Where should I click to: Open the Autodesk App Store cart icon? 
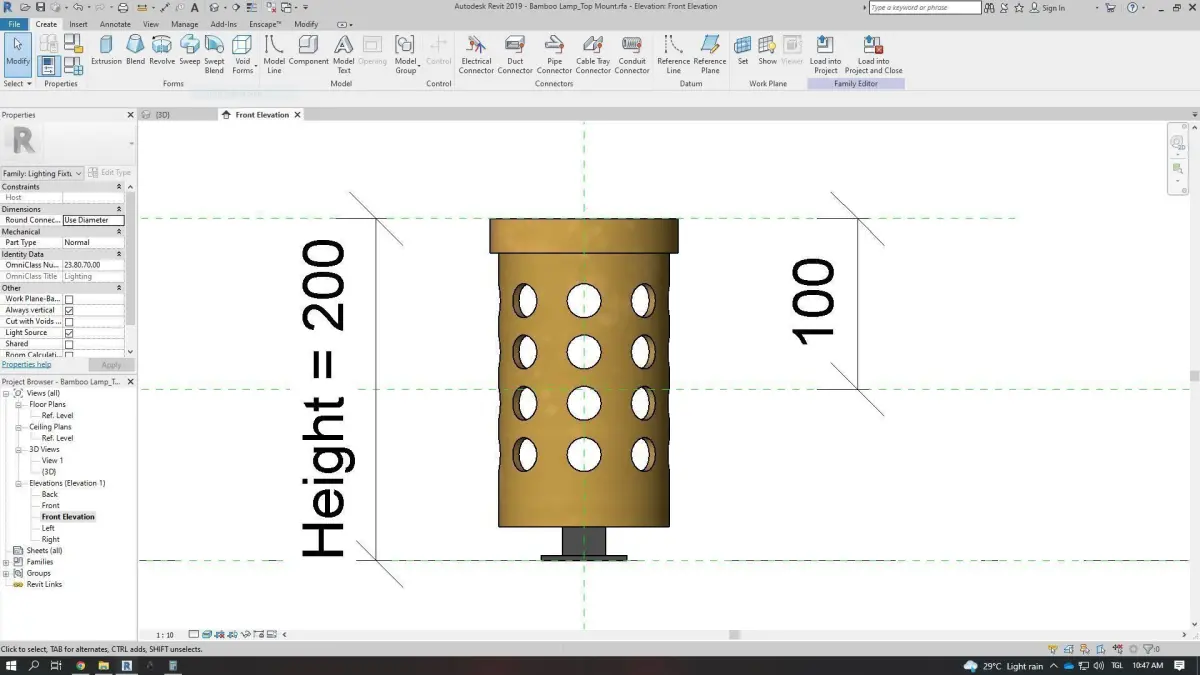(1110, 7)
